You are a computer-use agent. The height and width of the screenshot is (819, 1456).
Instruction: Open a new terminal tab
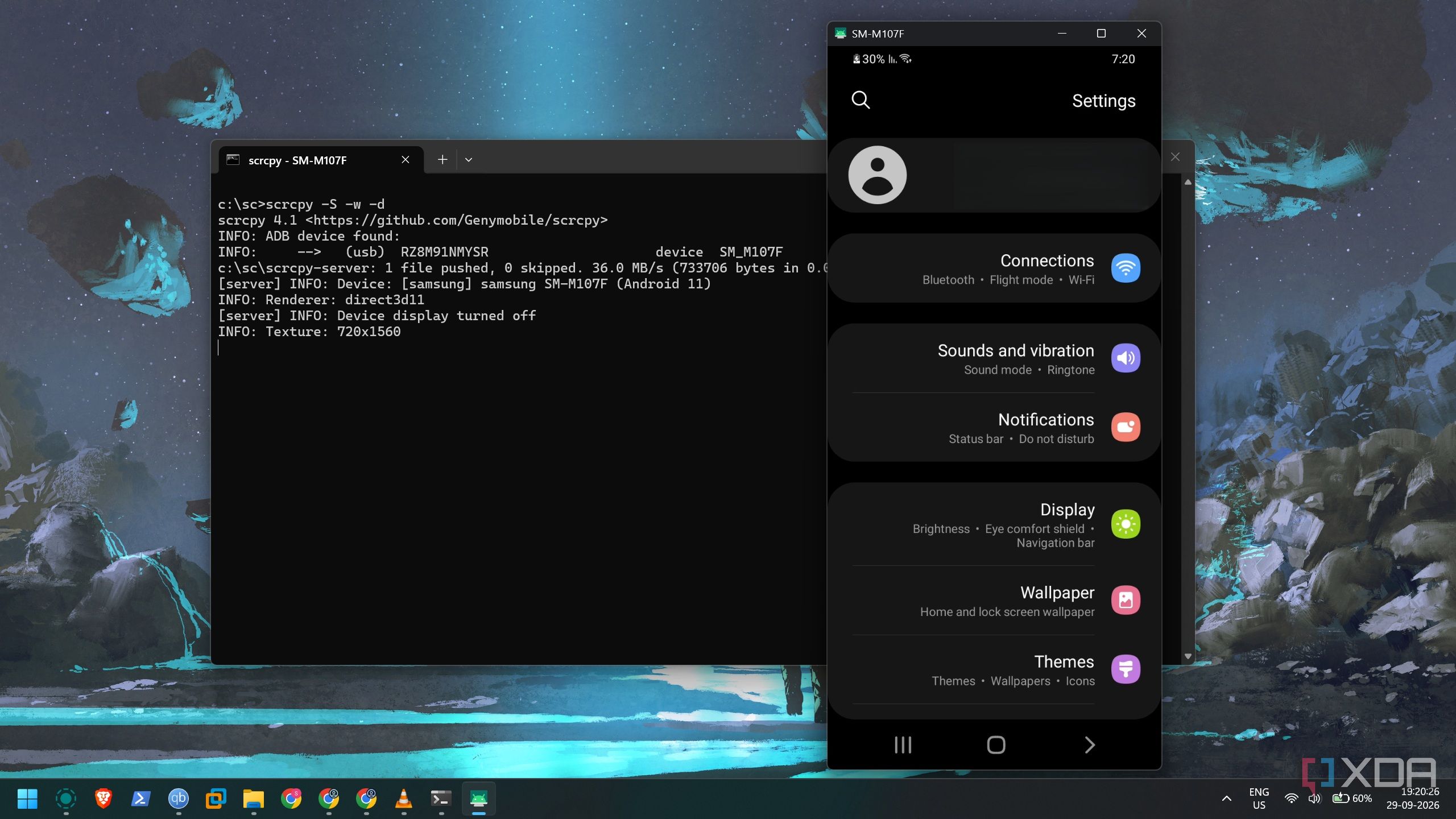pos(442,160)
